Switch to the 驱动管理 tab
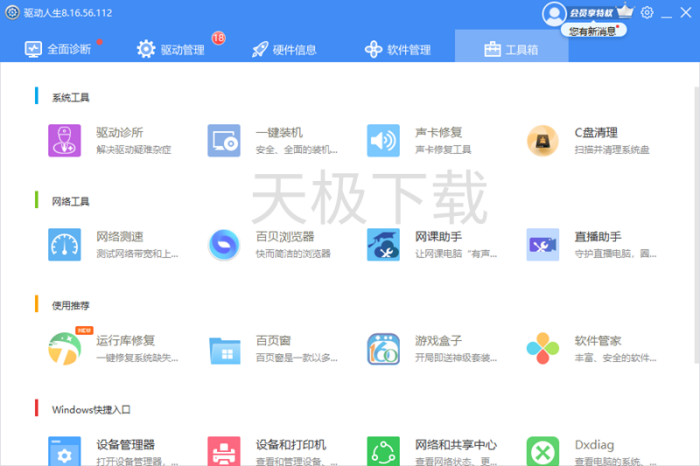This screenshot has height=466, width=700. pyautogui.click(x=171, y=49)
